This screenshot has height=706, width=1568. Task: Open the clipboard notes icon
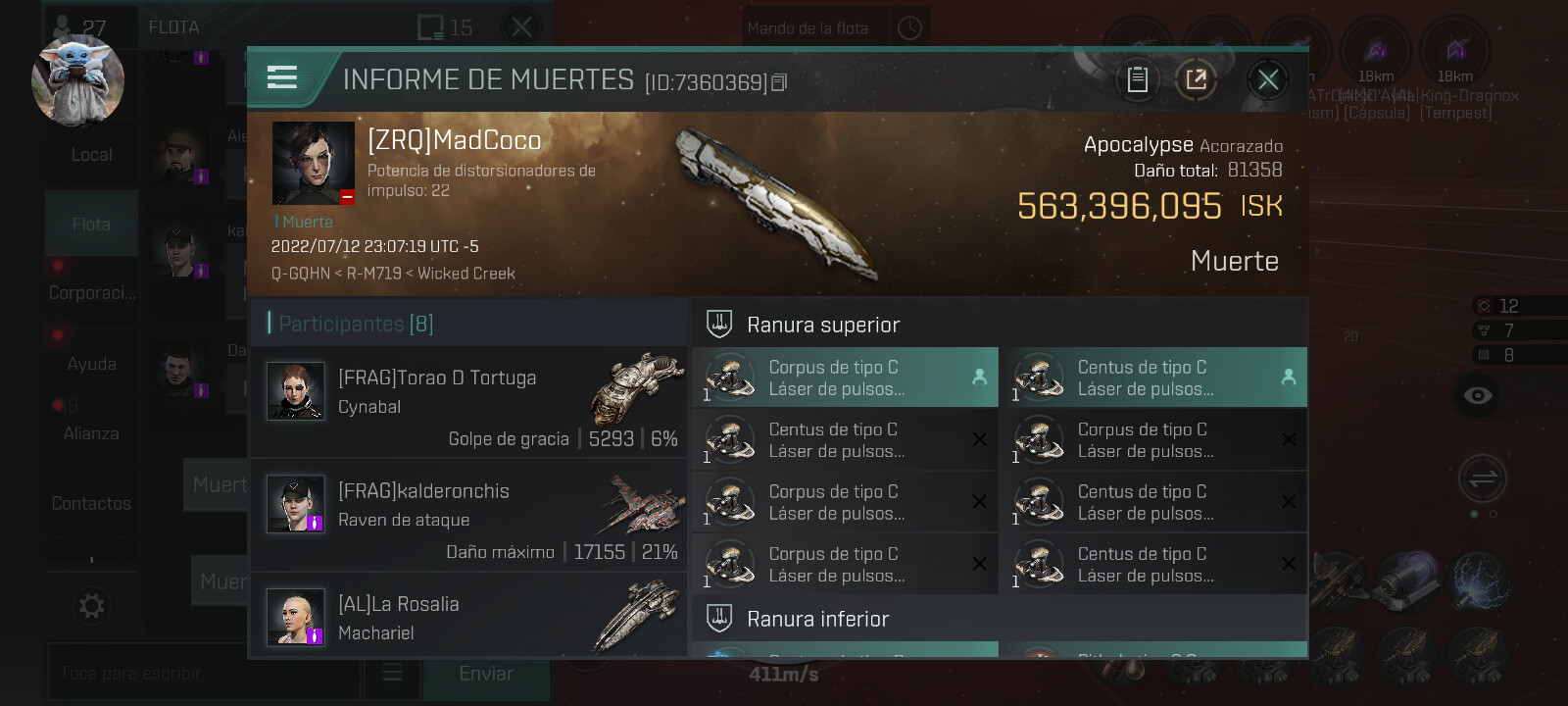point(1137,79)
